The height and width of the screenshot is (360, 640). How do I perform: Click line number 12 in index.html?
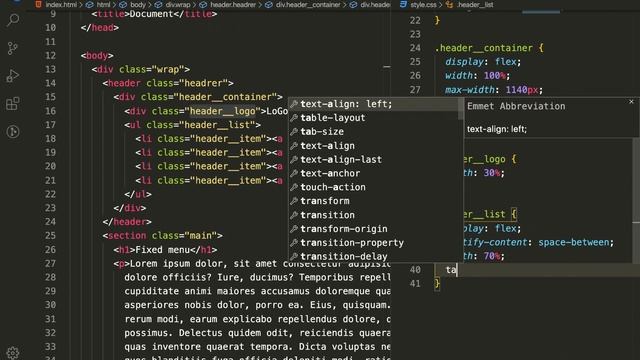50,56
